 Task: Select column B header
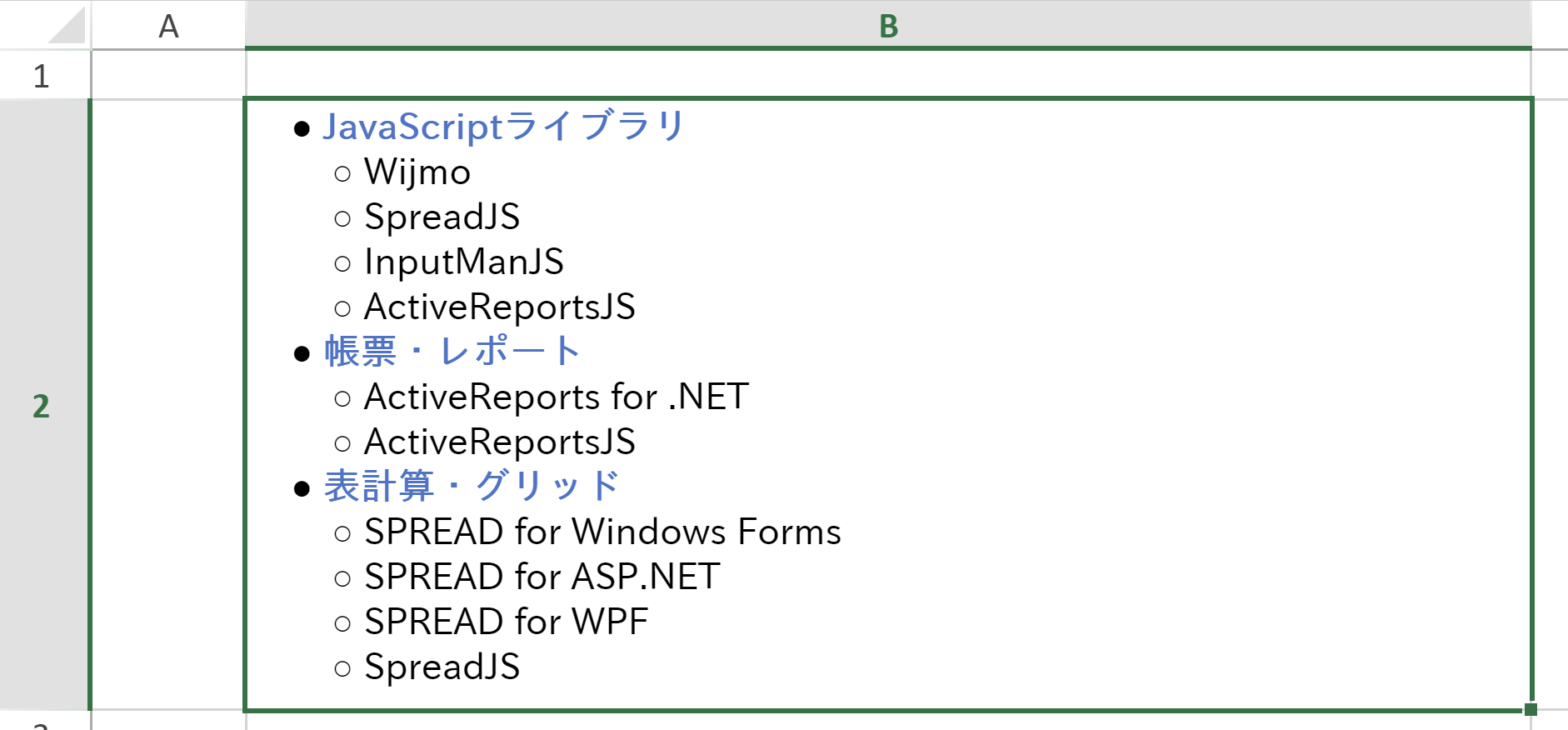tap(888, 25)
